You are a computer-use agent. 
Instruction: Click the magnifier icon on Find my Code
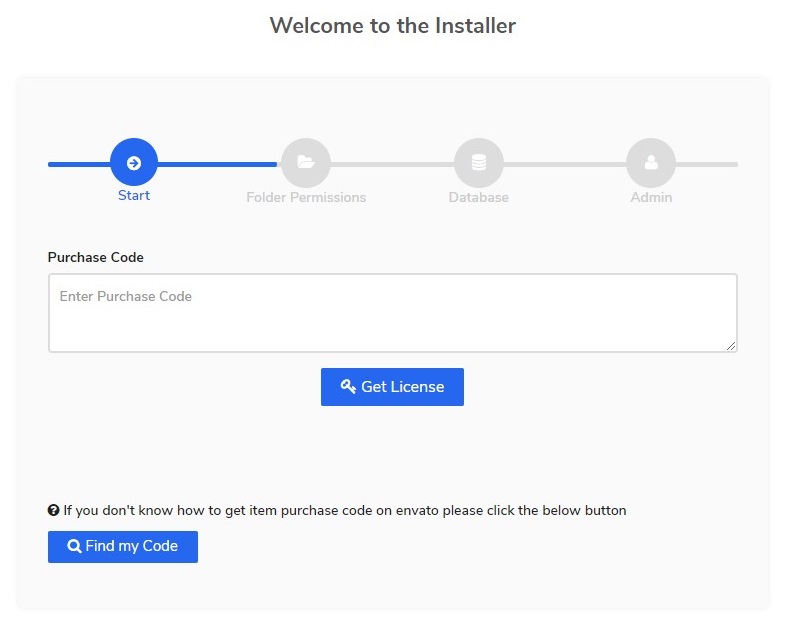pos(74,547)
